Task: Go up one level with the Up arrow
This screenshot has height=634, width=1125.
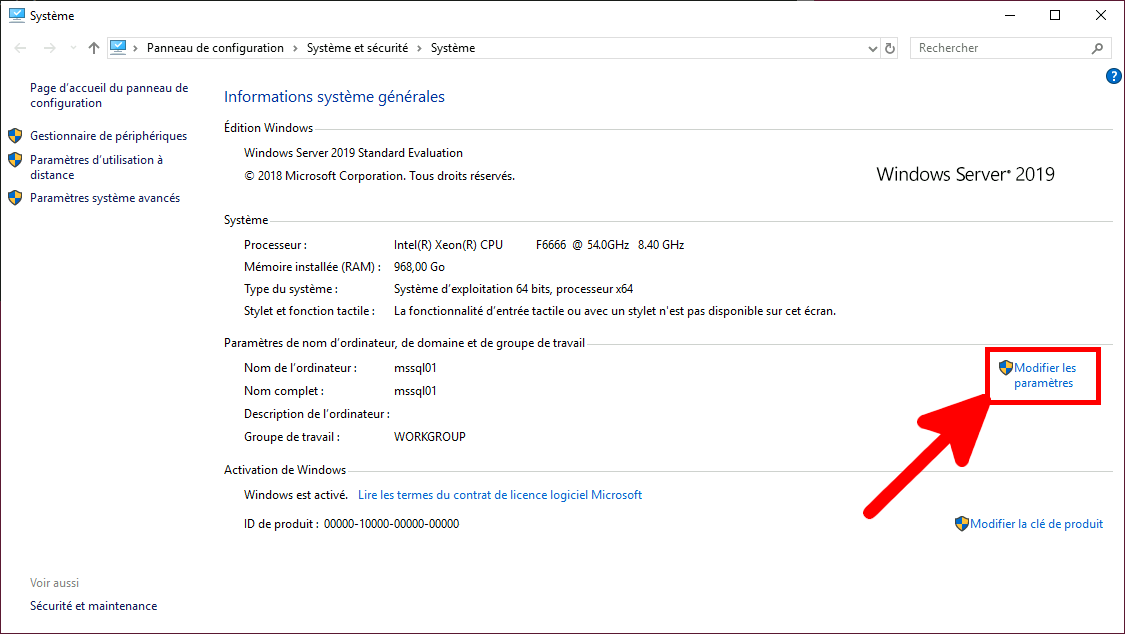Action: pyautogui.click(x=94, y=48)
